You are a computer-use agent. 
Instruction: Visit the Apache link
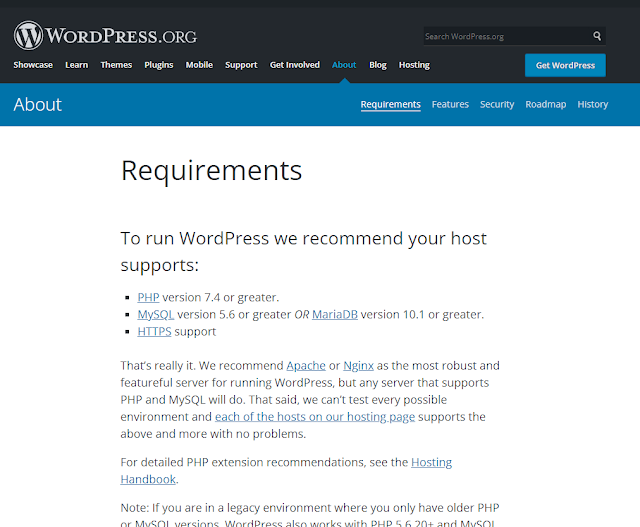306,366
